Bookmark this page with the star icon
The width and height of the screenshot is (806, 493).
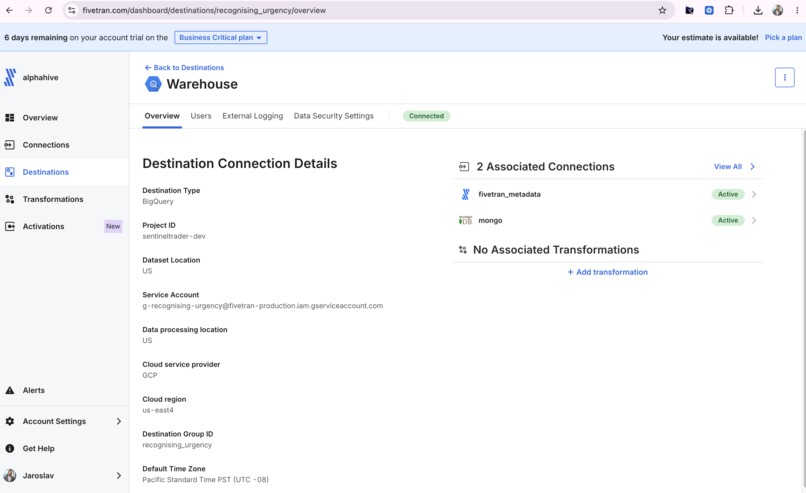(x=662, y=10)
